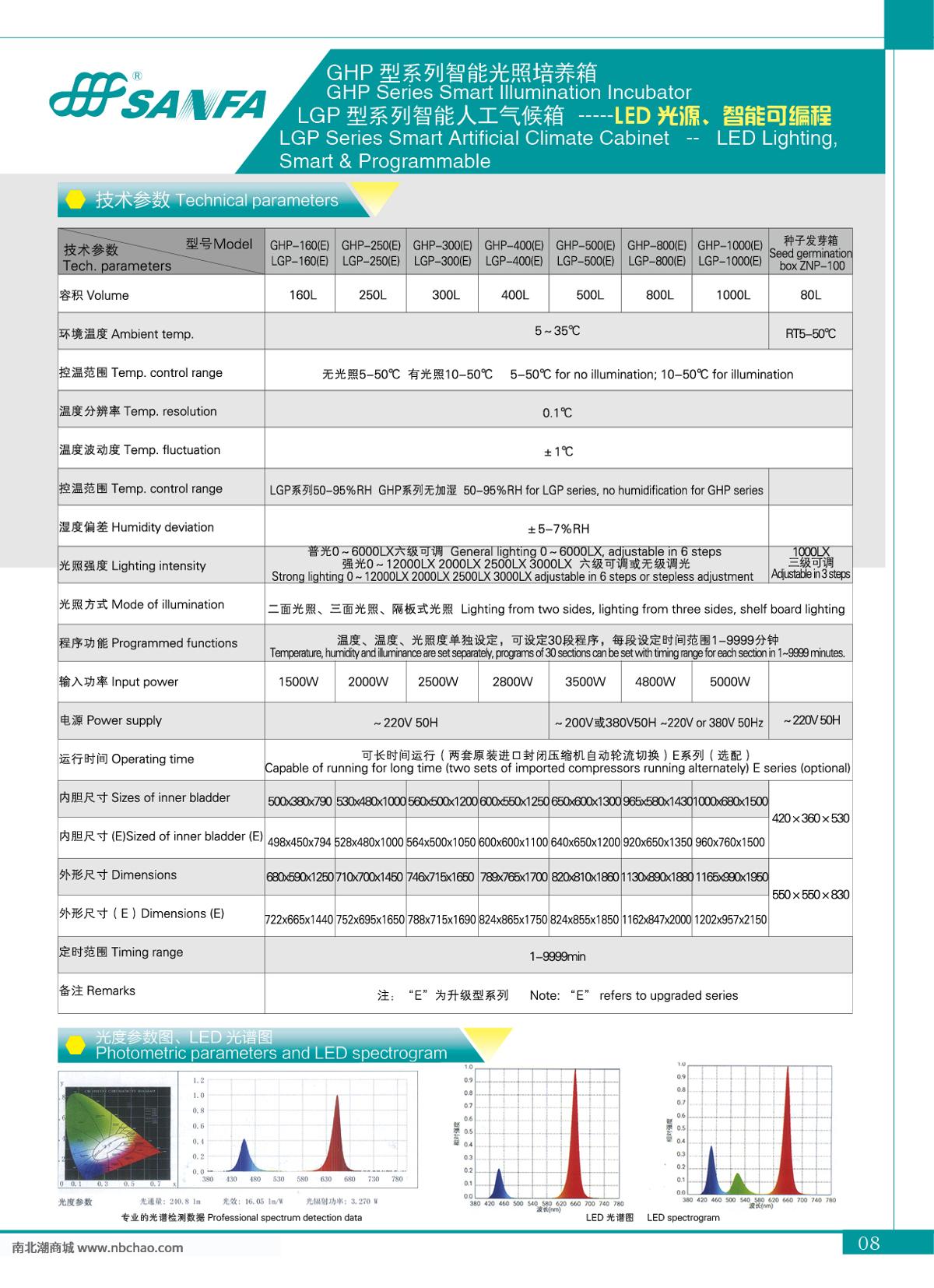
Task: Click the 3500W input power cell
Action: [x=585, y=682]
